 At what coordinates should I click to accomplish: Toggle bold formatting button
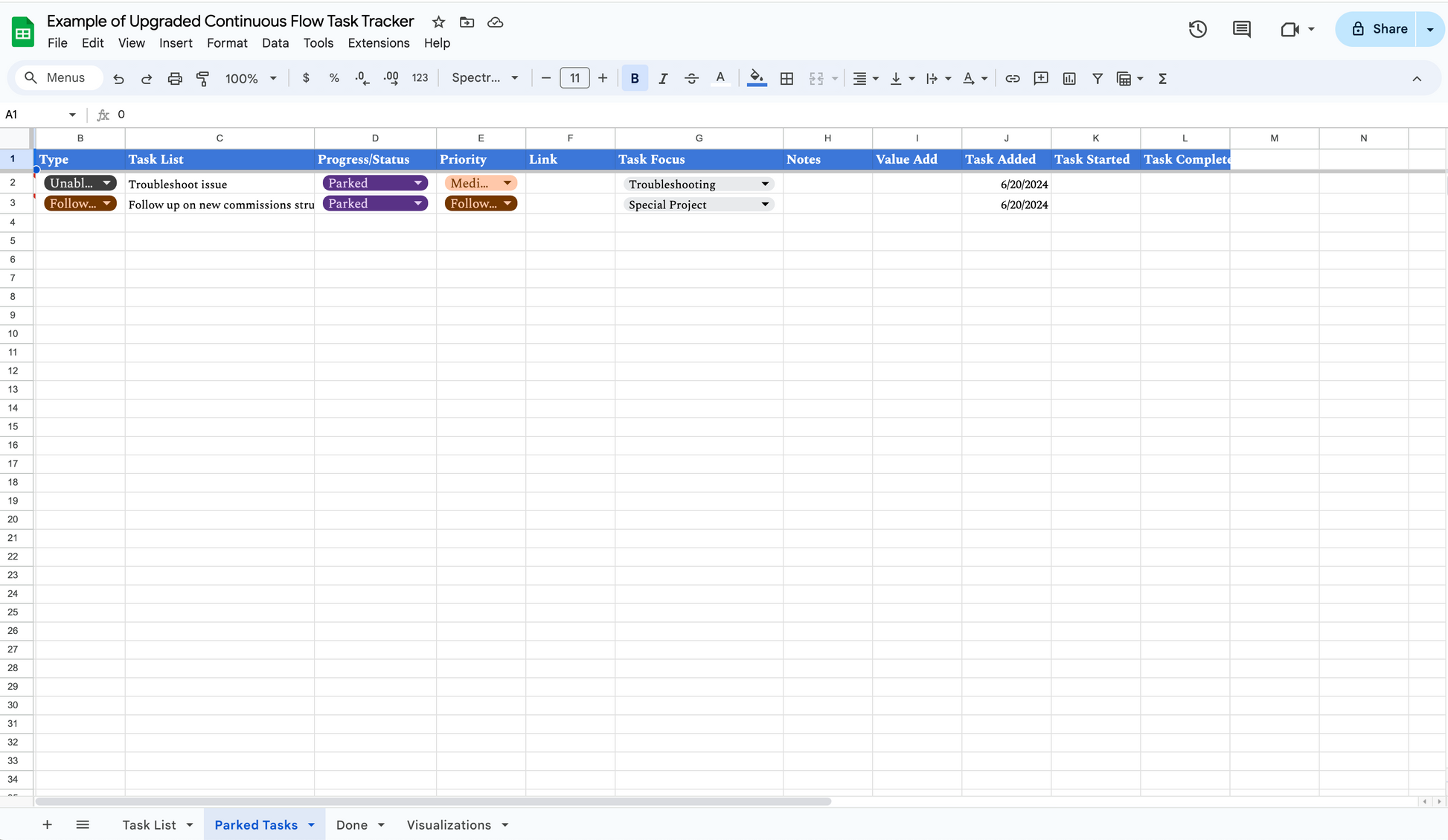[x=635, y=78]
